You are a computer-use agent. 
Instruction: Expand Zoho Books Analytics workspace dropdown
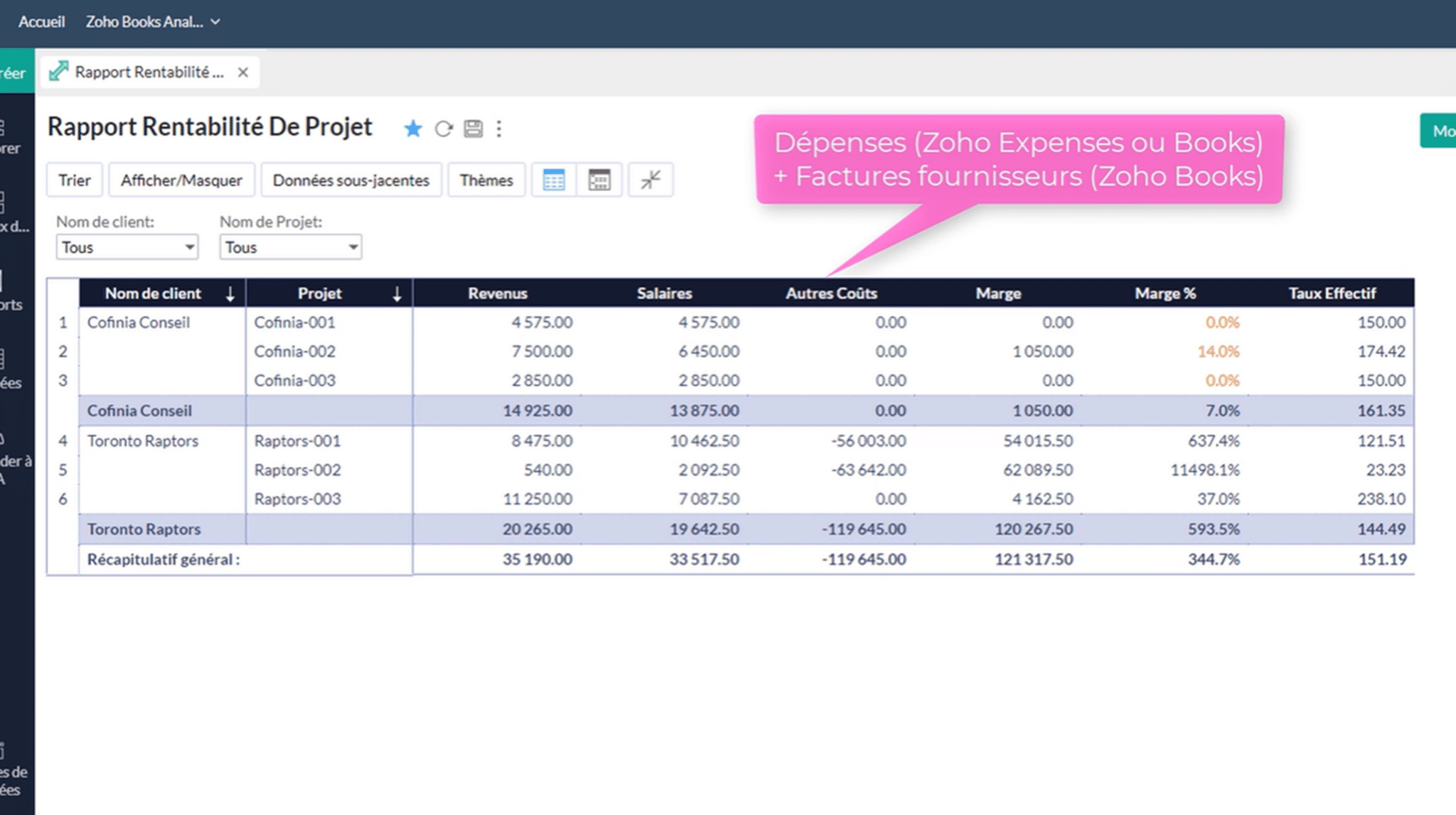pyautogui.click(x=153, y=22)
